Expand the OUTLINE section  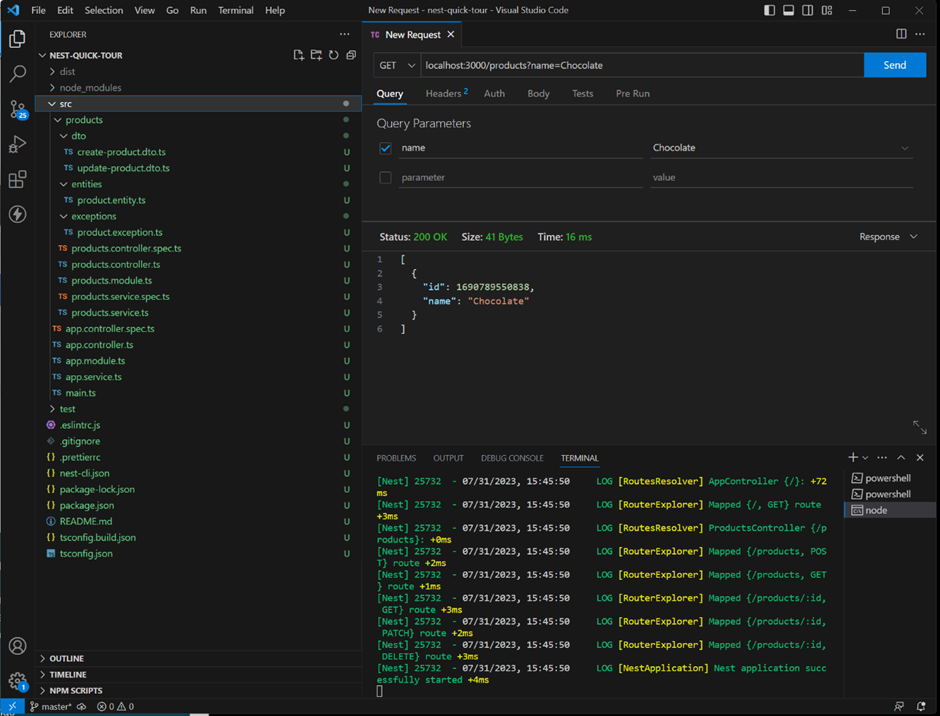pos(198,658)
